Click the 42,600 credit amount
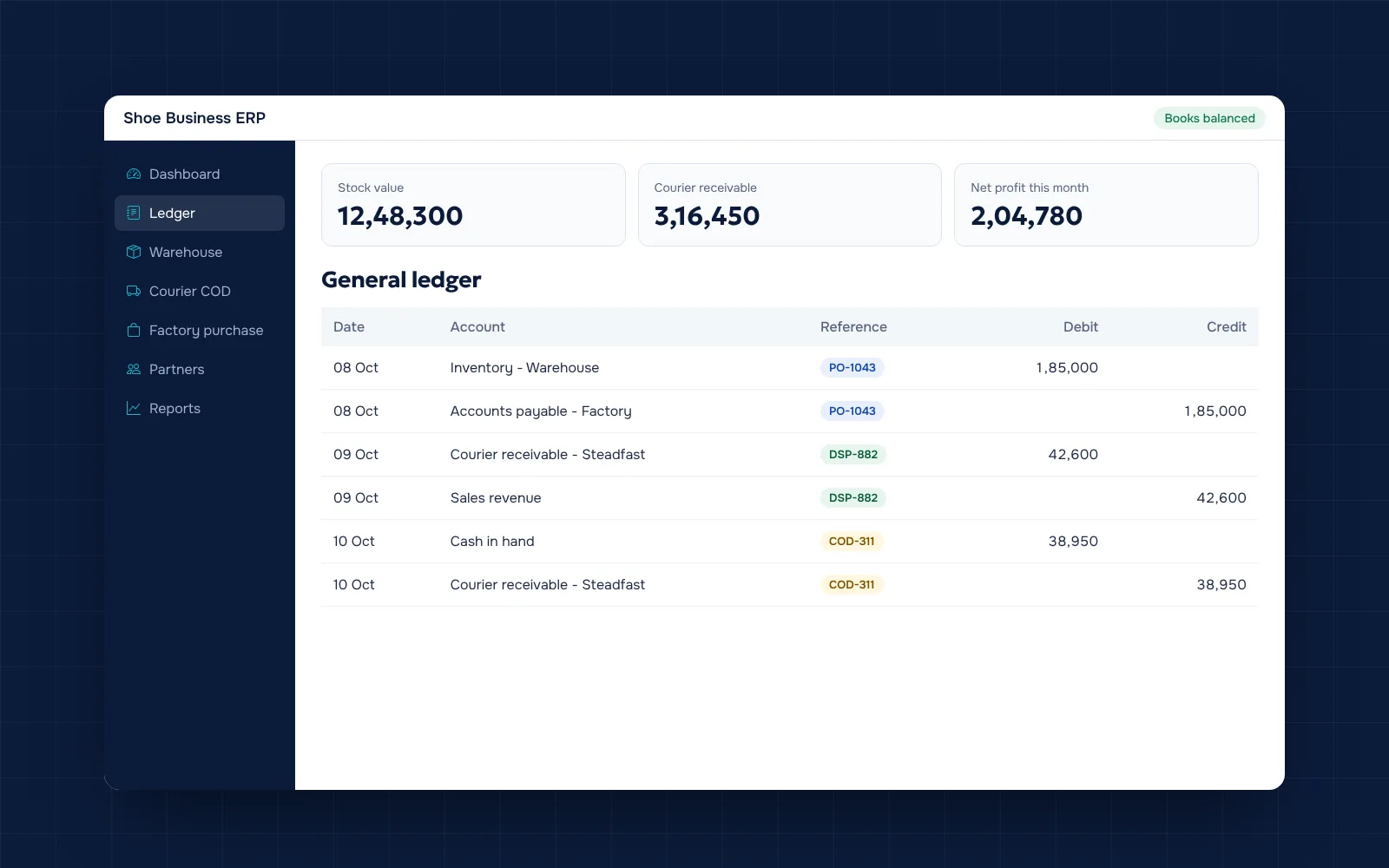Screen dimensions: 1389x868 tap(1221, 497)
